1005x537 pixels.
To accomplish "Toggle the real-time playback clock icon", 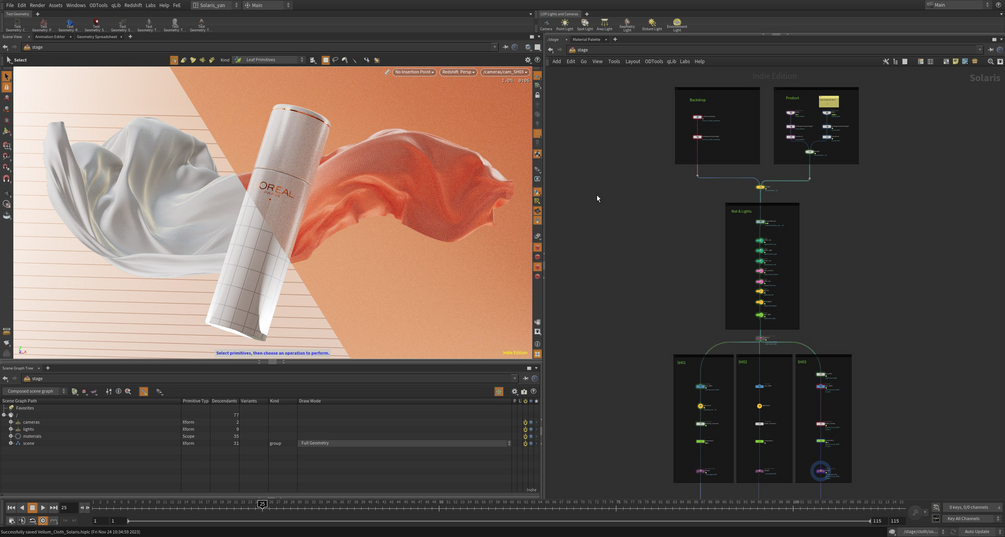I will click(43, 520).
